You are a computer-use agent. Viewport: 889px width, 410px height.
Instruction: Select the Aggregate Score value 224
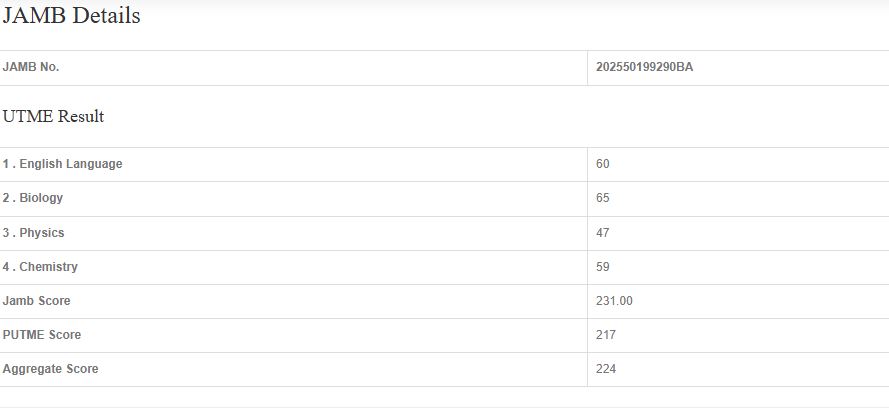click(x=606, y=369)
